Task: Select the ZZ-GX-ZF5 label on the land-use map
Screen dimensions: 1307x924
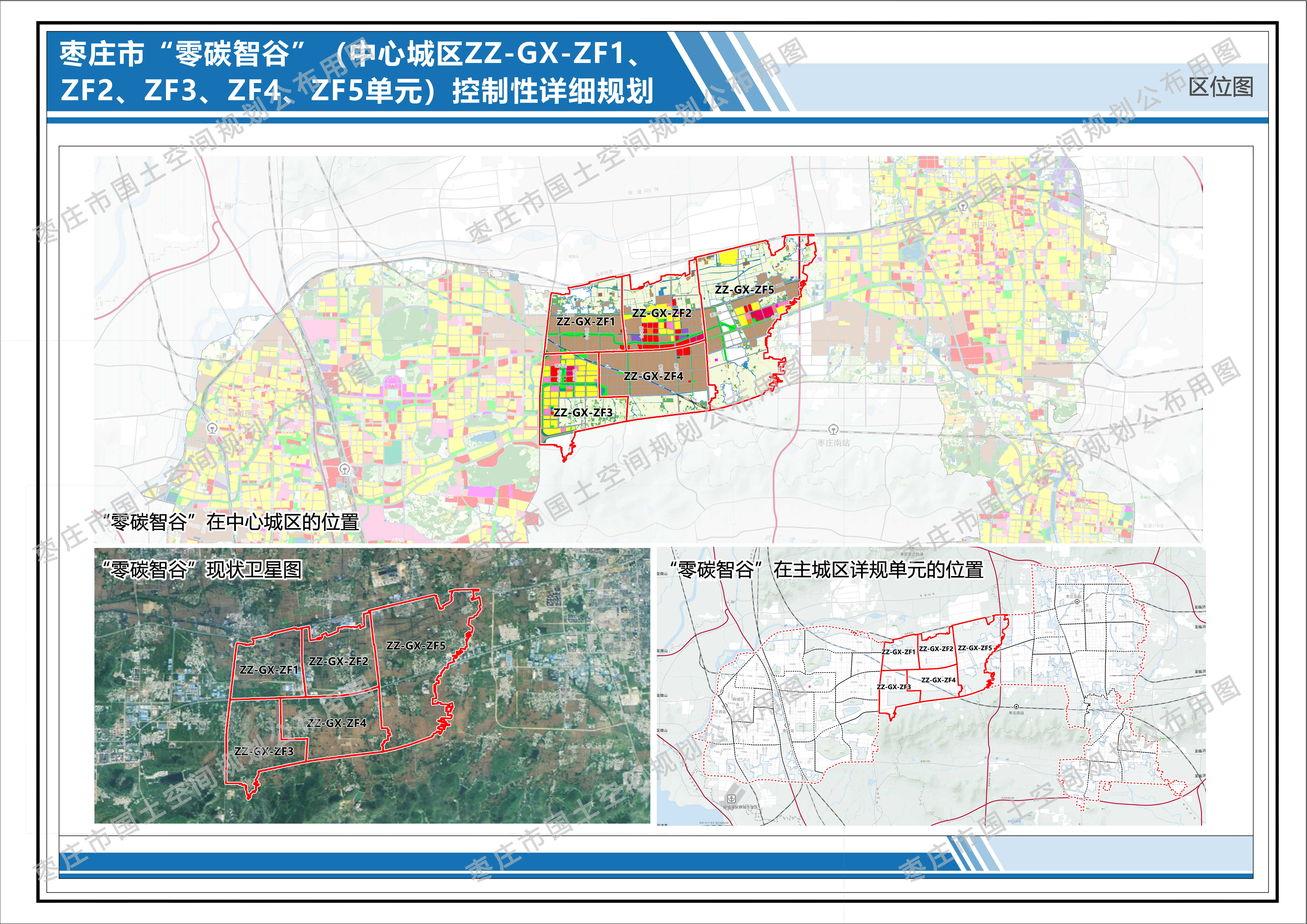Action: (744, 290)
